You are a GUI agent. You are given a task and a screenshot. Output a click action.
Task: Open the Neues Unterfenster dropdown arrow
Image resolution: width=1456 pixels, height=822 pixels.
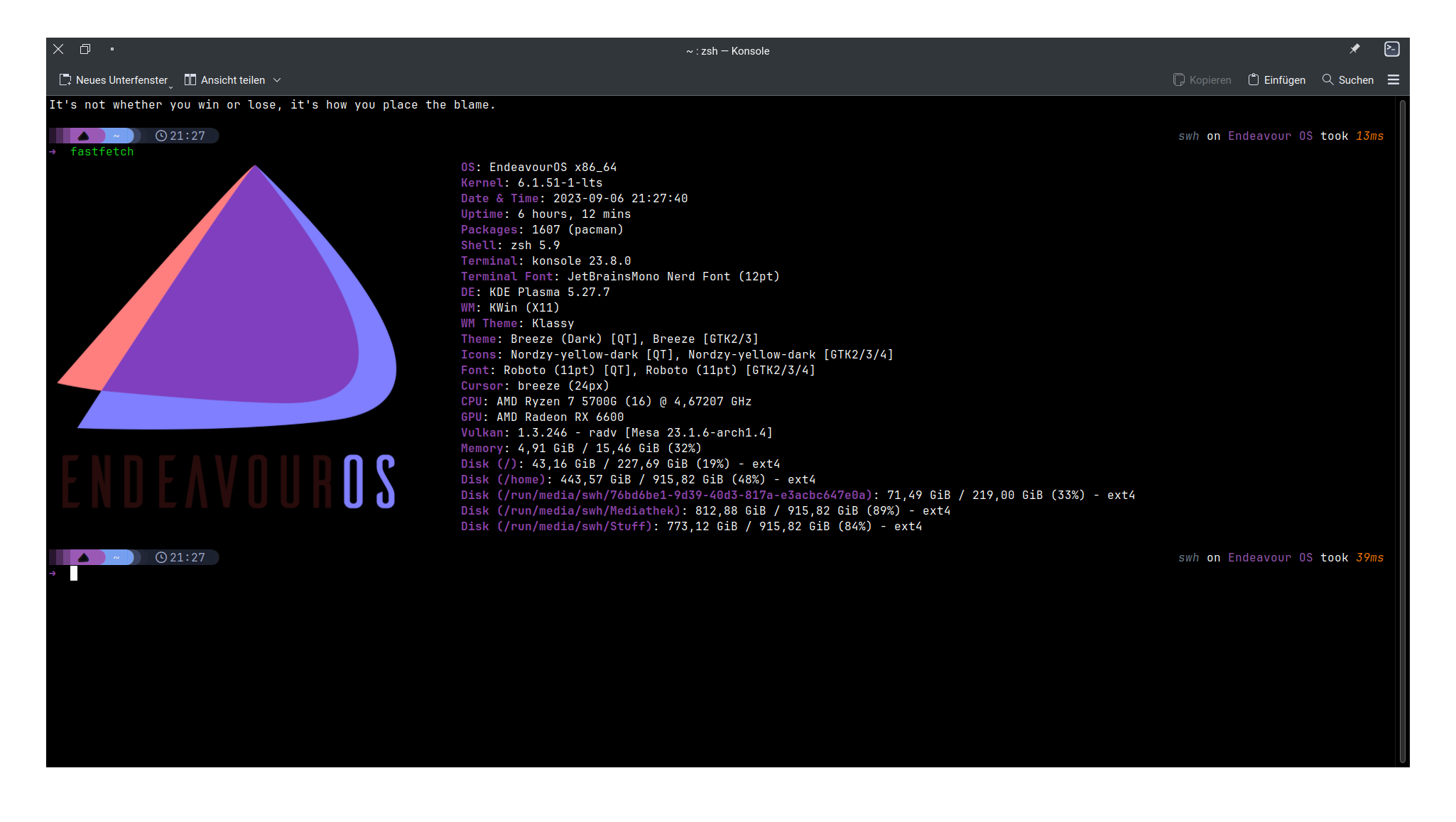pyautogui.click(x=171, y=87)
